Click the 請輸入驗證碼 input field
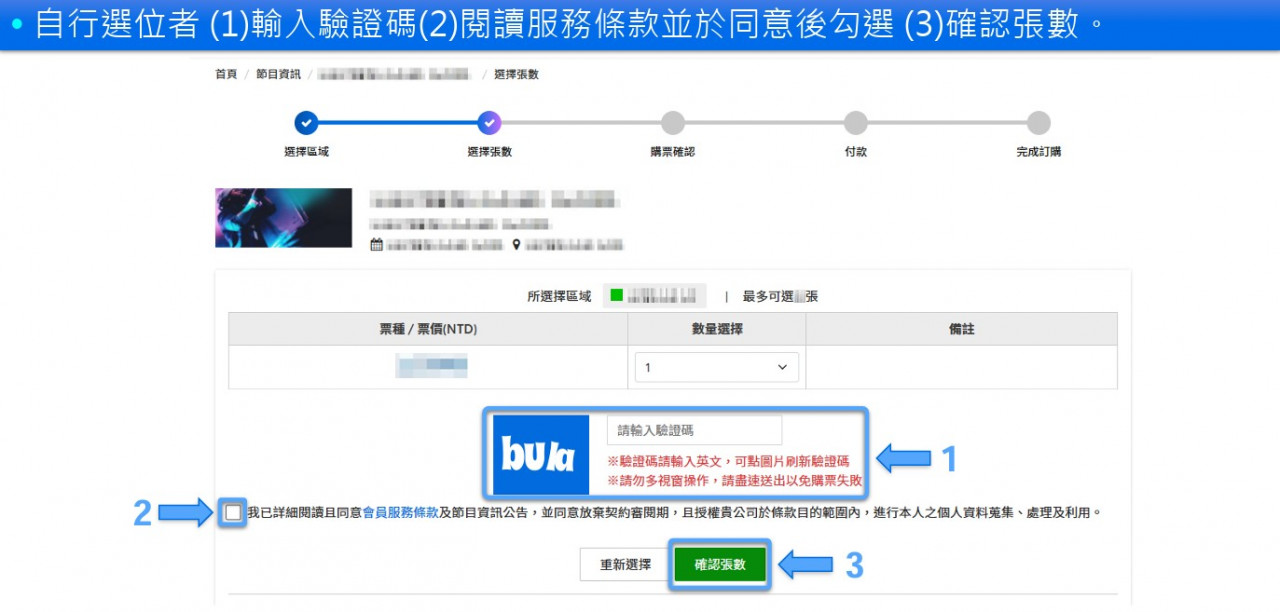1280x612 pixels. pyautogui.click(x=694, y=429)
